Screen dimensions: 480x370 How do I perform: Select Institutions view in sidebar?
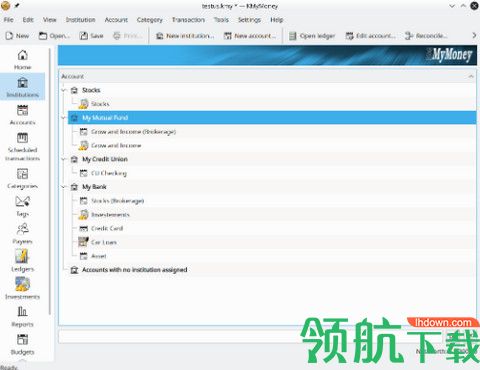click(x=22, y=87)
